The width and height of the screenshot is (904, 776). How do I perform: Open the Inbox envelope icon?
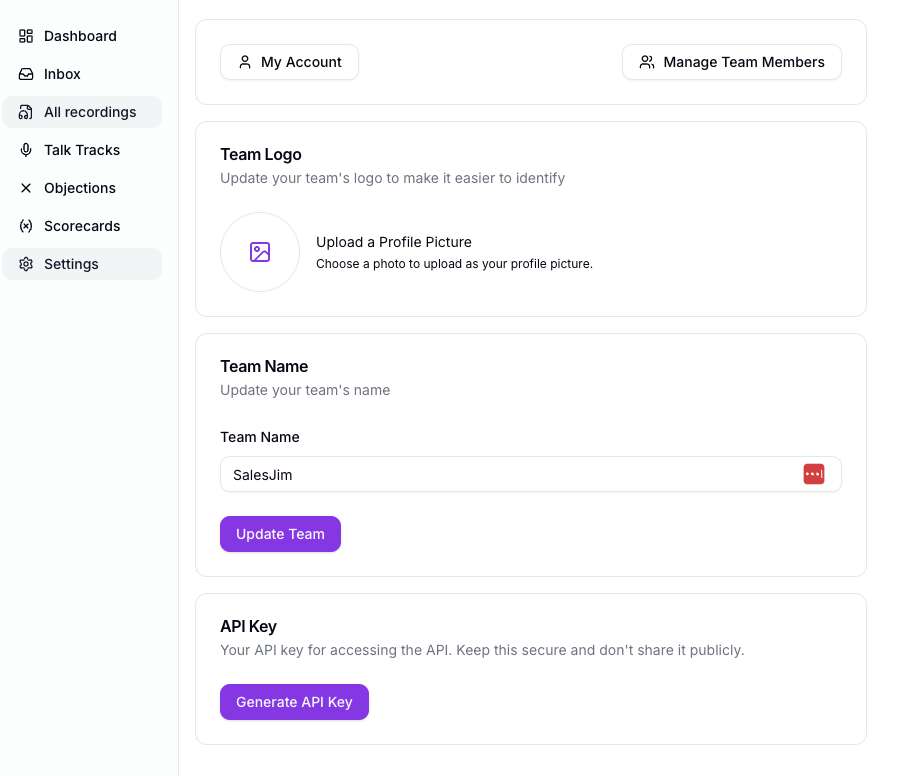[25, 74]
